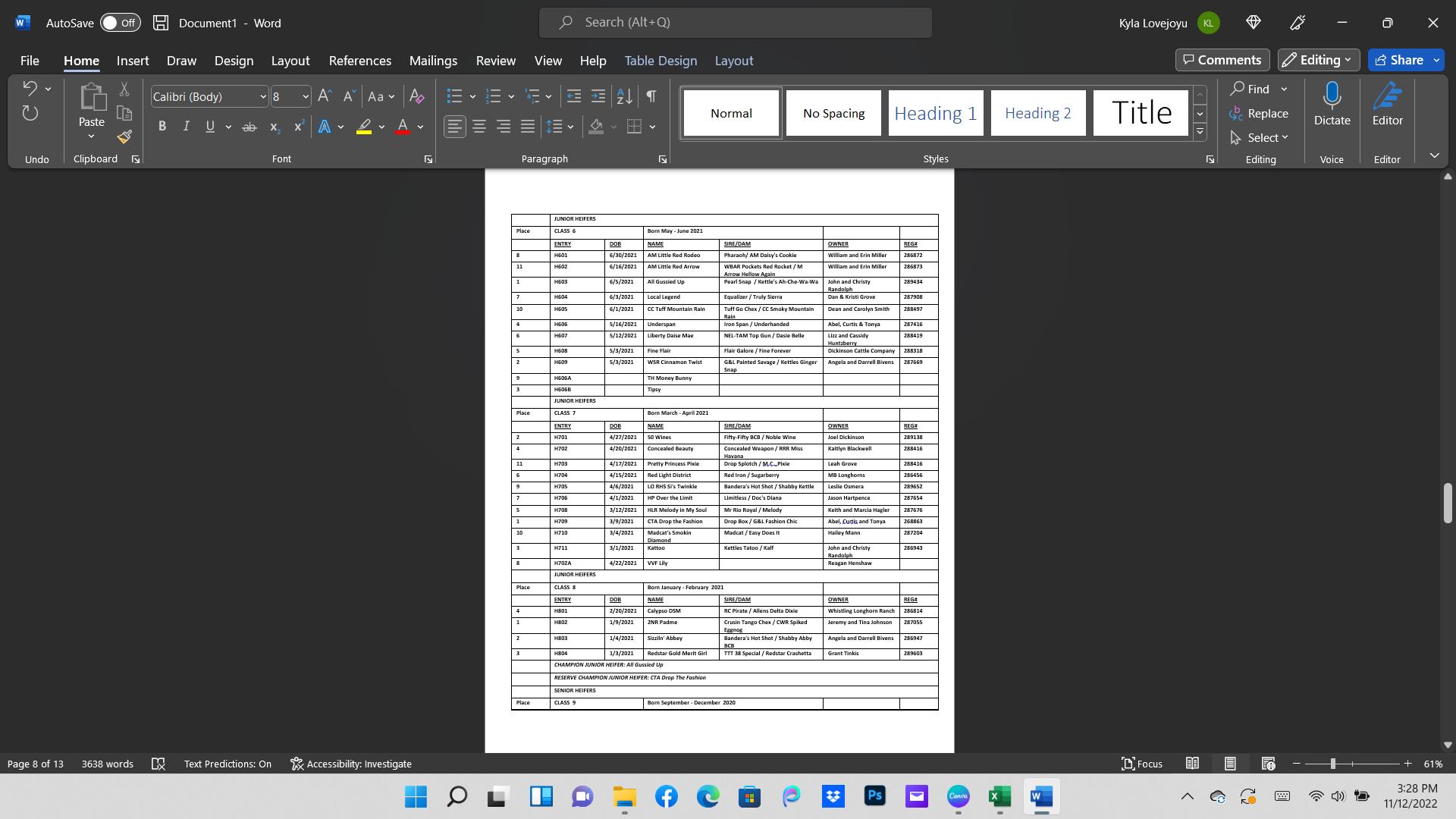
Task: Click the Sort icon in Paragraph group
Action: (x=624, y=96)
